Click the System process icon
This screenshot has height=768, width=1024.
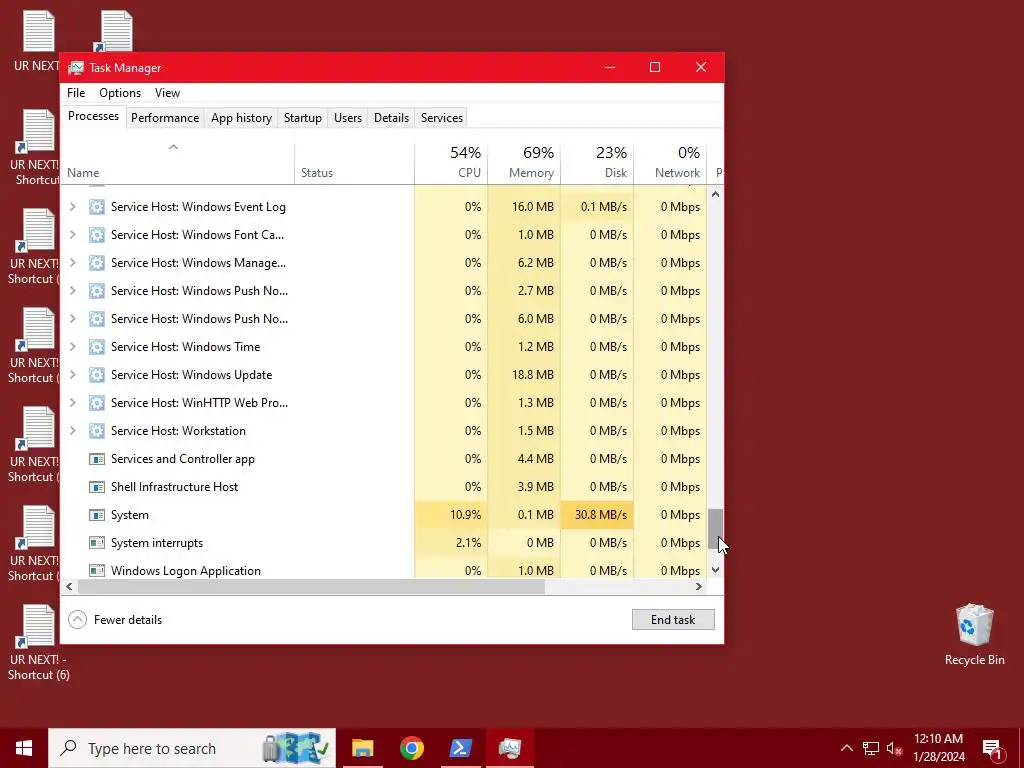coord(97,515)
